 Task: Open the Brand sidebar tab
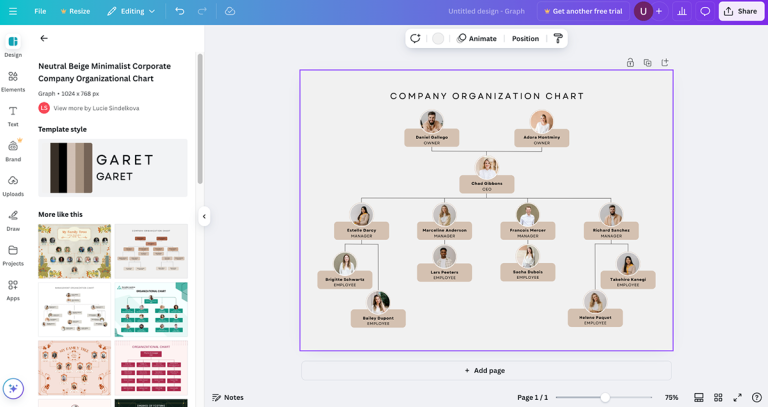pos(13,151)
